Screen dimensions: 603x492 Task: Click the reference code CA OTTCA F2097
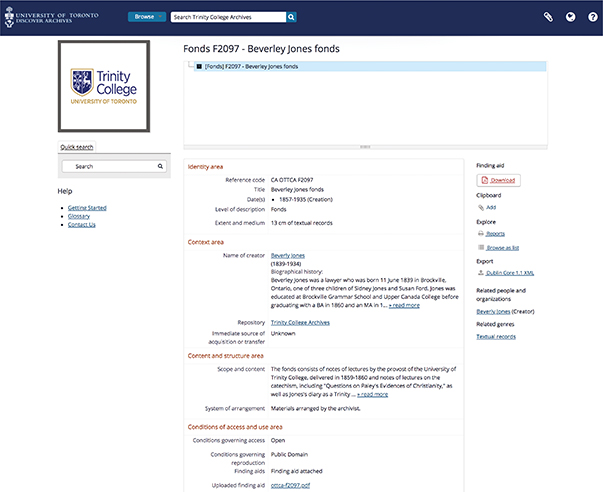tap(292, 180)
